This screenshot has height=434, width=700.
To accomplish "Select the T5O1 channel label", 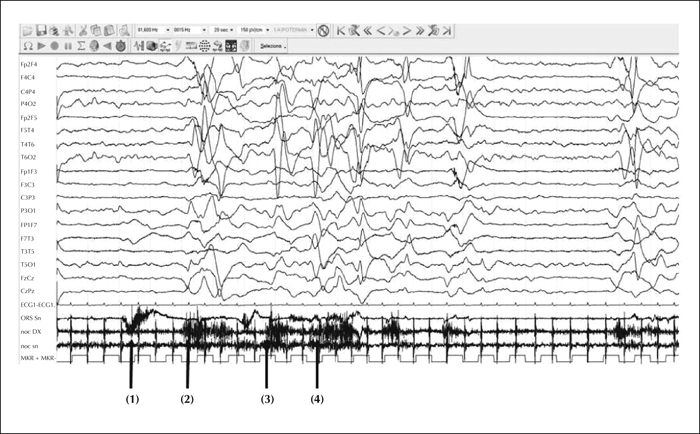I will coord(28,265).
